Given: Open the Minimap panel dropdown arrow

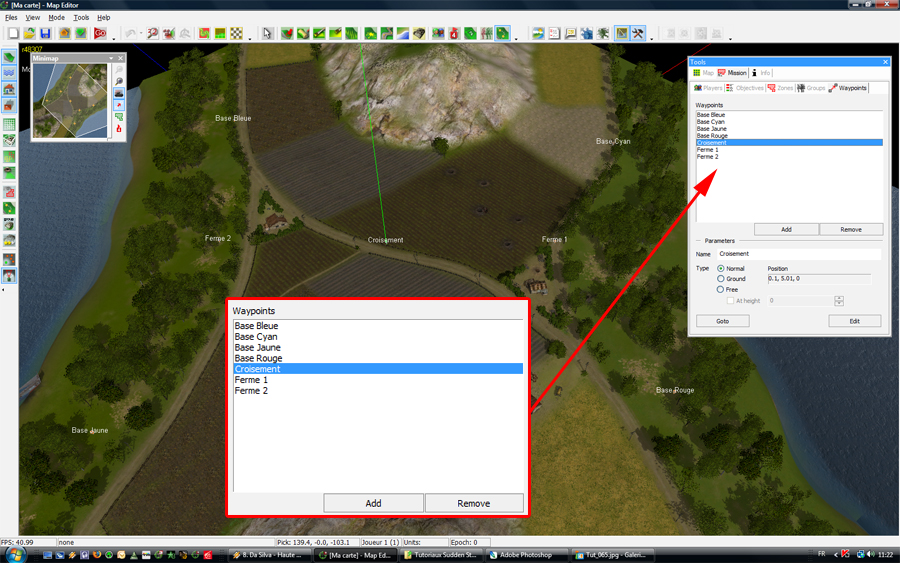Looking at the screenshot, I should click(x=111, y=59).
